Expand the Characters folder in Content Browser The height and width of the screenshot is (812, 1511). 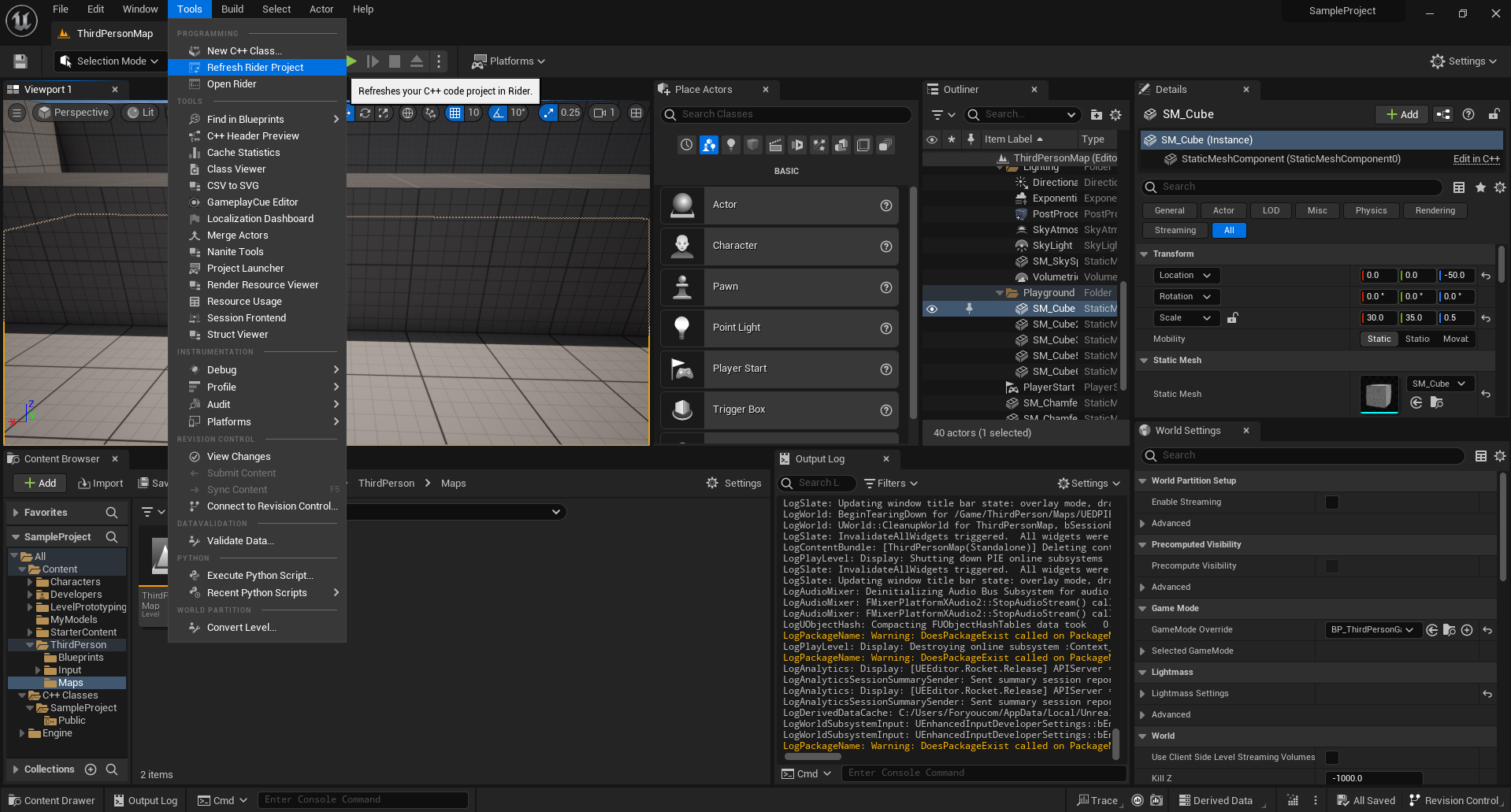30,582
